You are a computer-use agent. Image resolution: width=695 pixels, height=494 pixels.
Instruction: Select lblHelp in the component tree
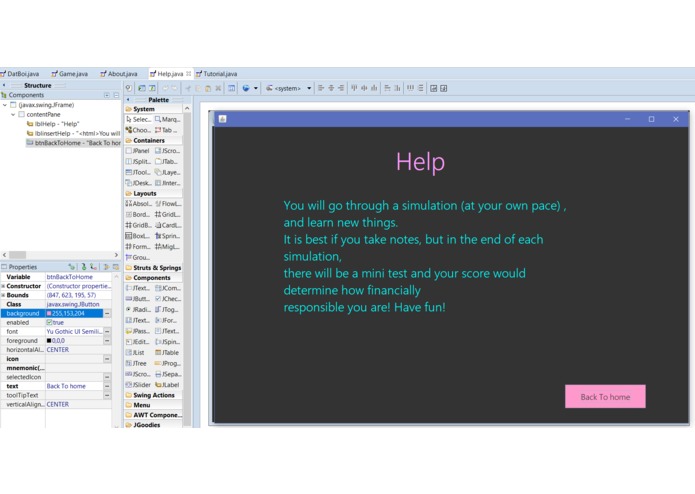[x=52, y=124]
